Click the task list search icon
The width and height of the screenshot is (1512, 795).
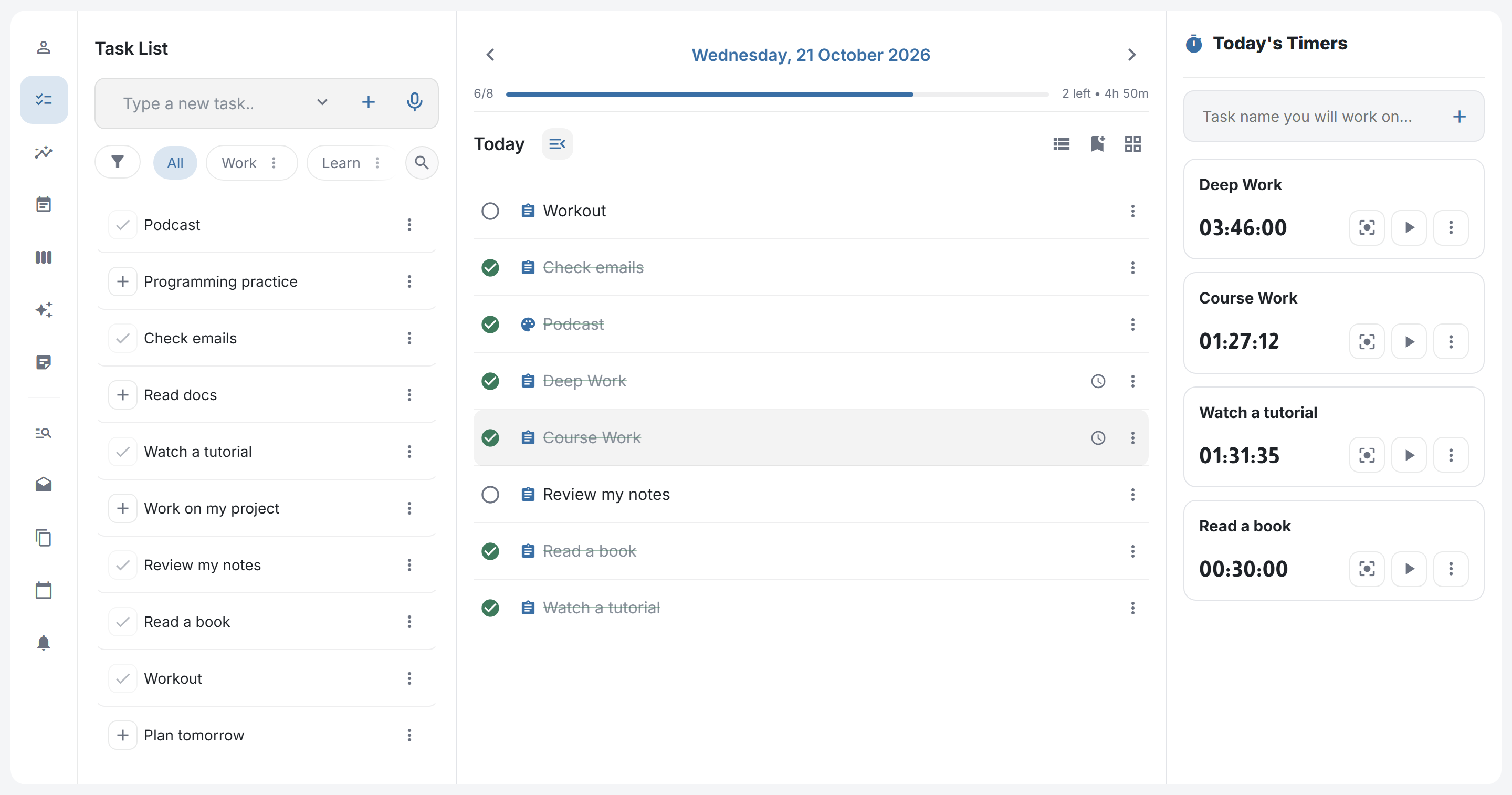click(x=422, y=162)
